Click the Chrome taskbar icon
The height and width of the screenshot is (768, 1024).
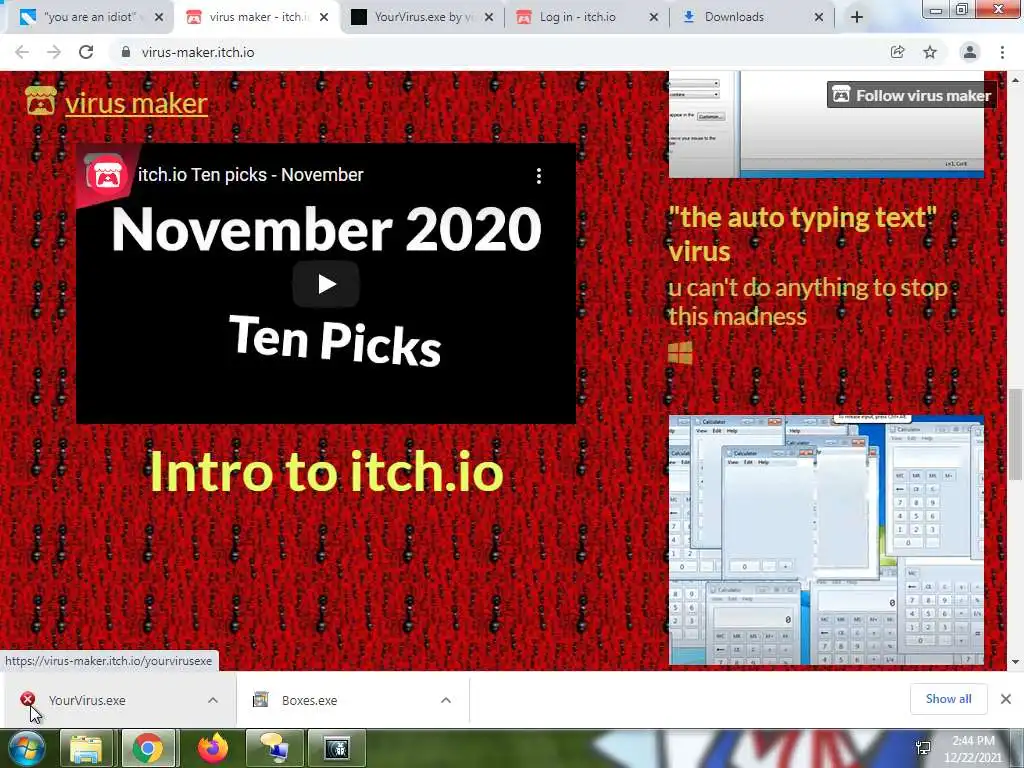tap(148, 748)
